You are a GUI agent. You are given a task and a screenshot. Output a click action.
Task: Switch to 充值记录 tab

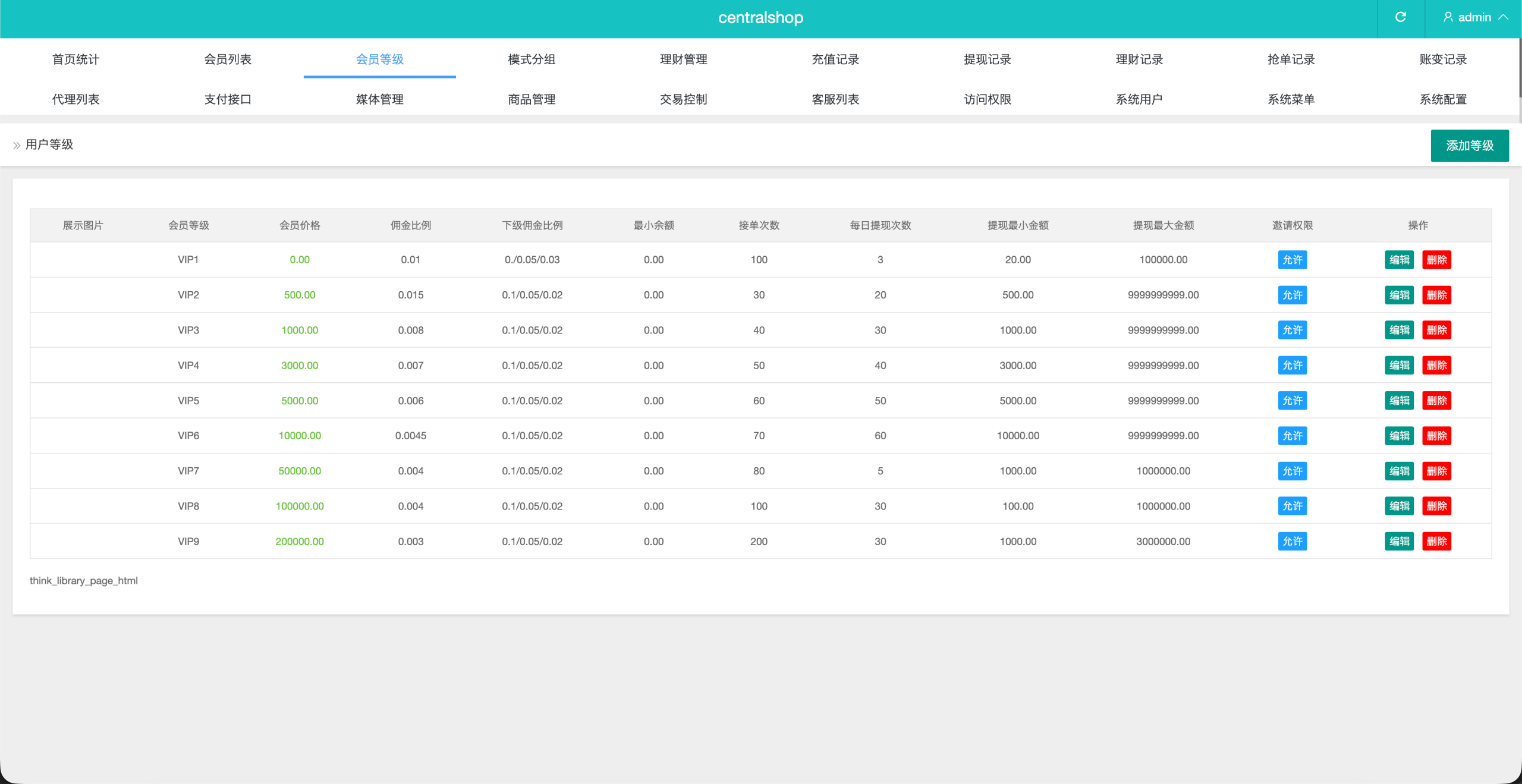835,59
